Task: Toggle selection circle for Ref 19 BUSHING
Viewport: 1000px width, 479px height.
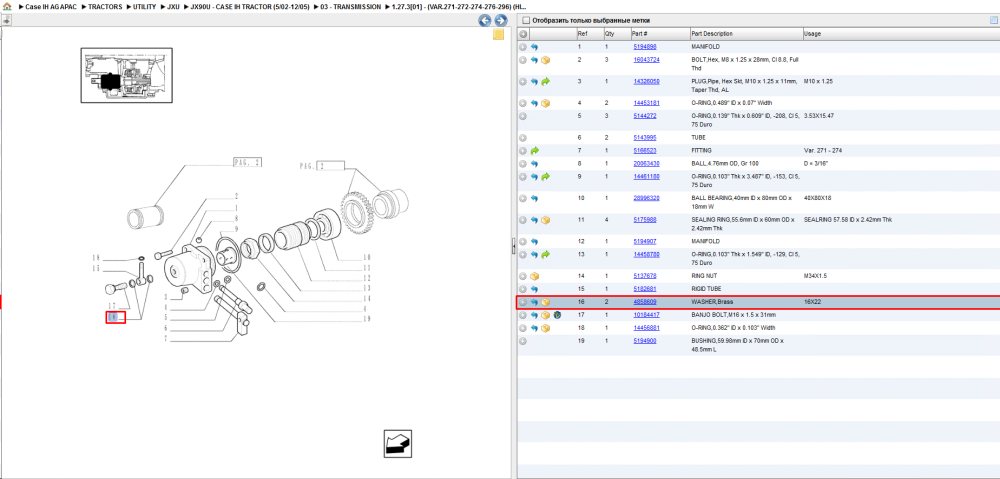Action: click(523, 341)
